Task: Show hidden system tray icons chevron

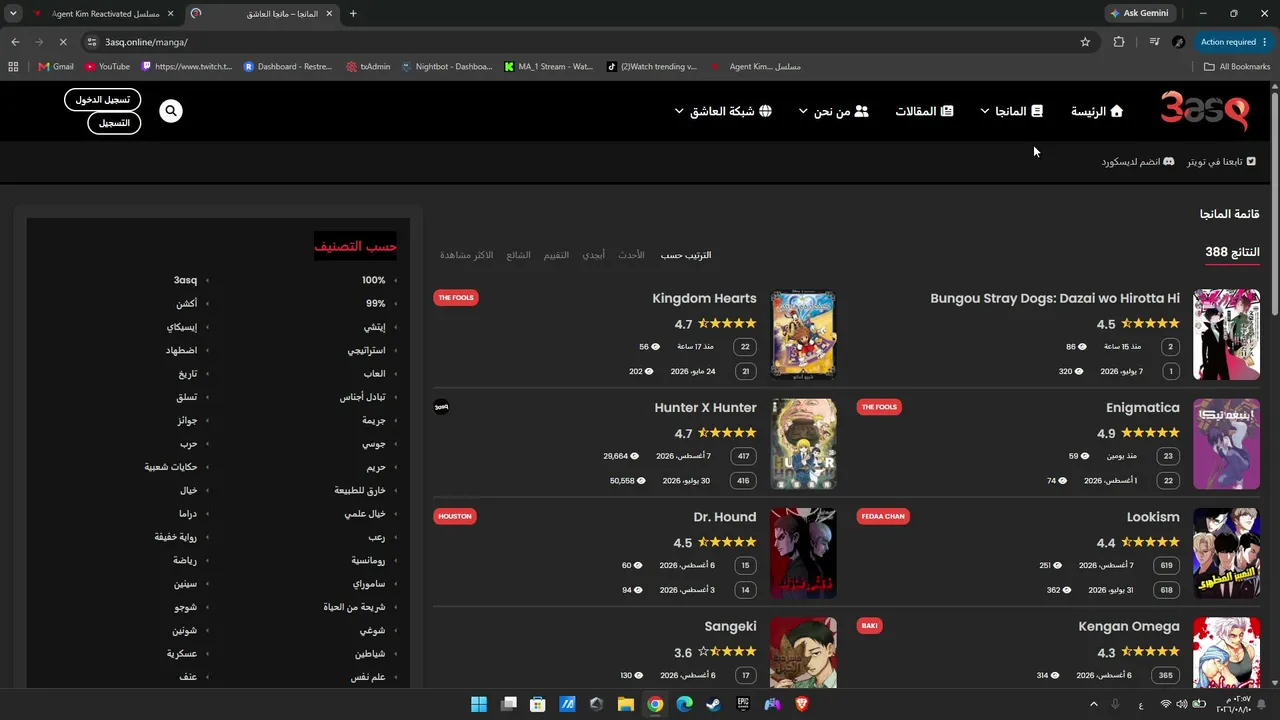Action: click(x=1093, y=704)
